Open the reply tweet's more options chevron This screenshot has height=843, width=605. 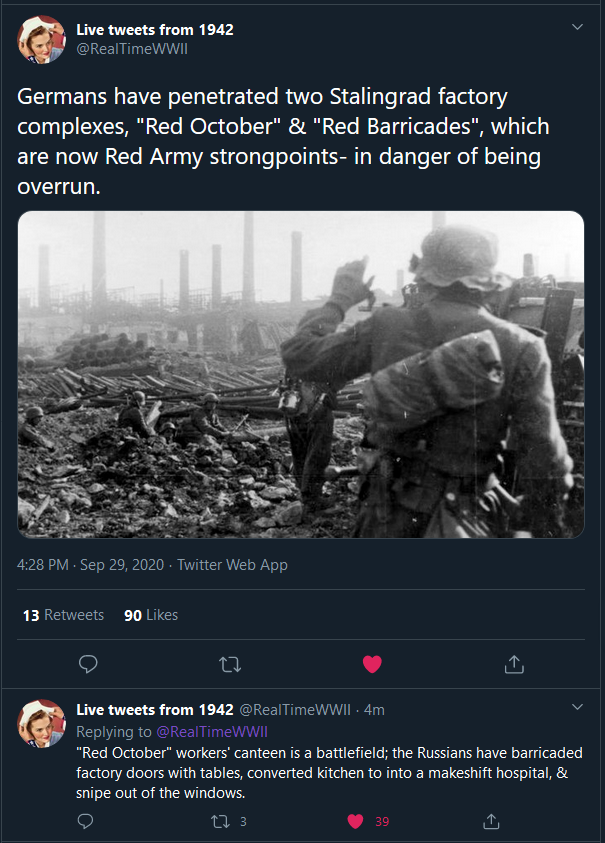pyautogui.click(x=577, y=708)
